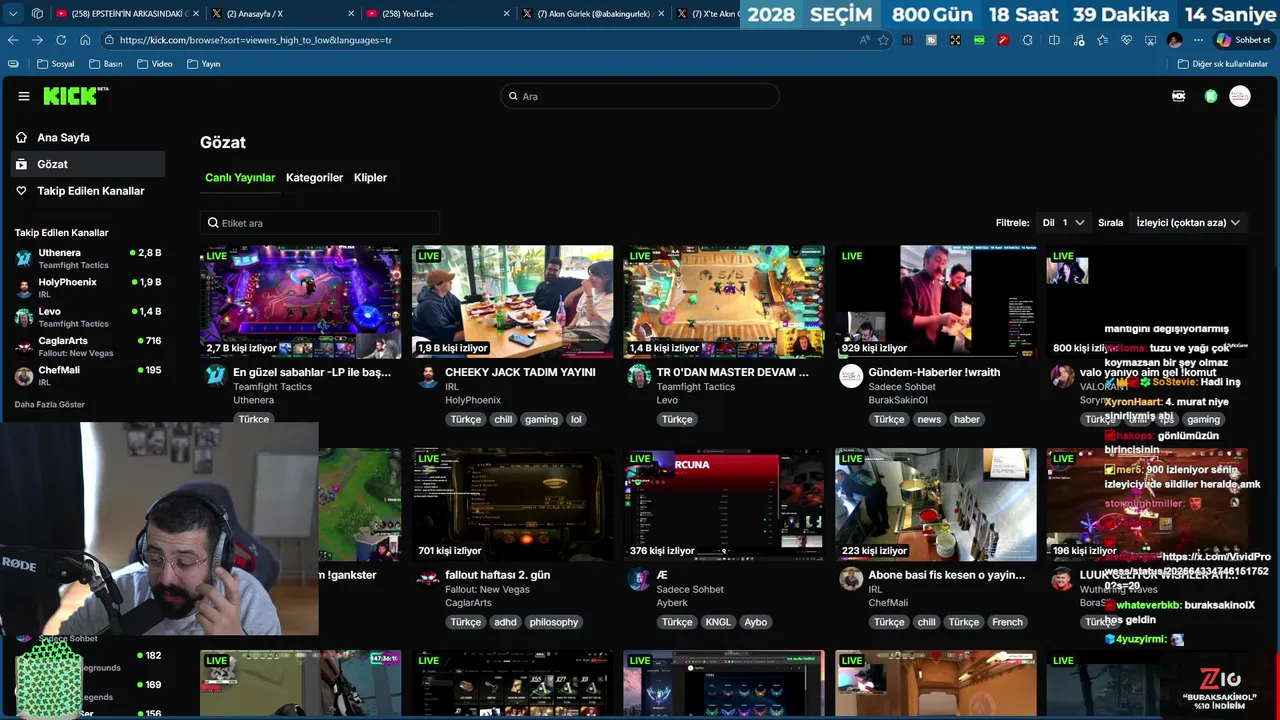Open Gündem-Haberler !wraith stream thumbnail

936,302
